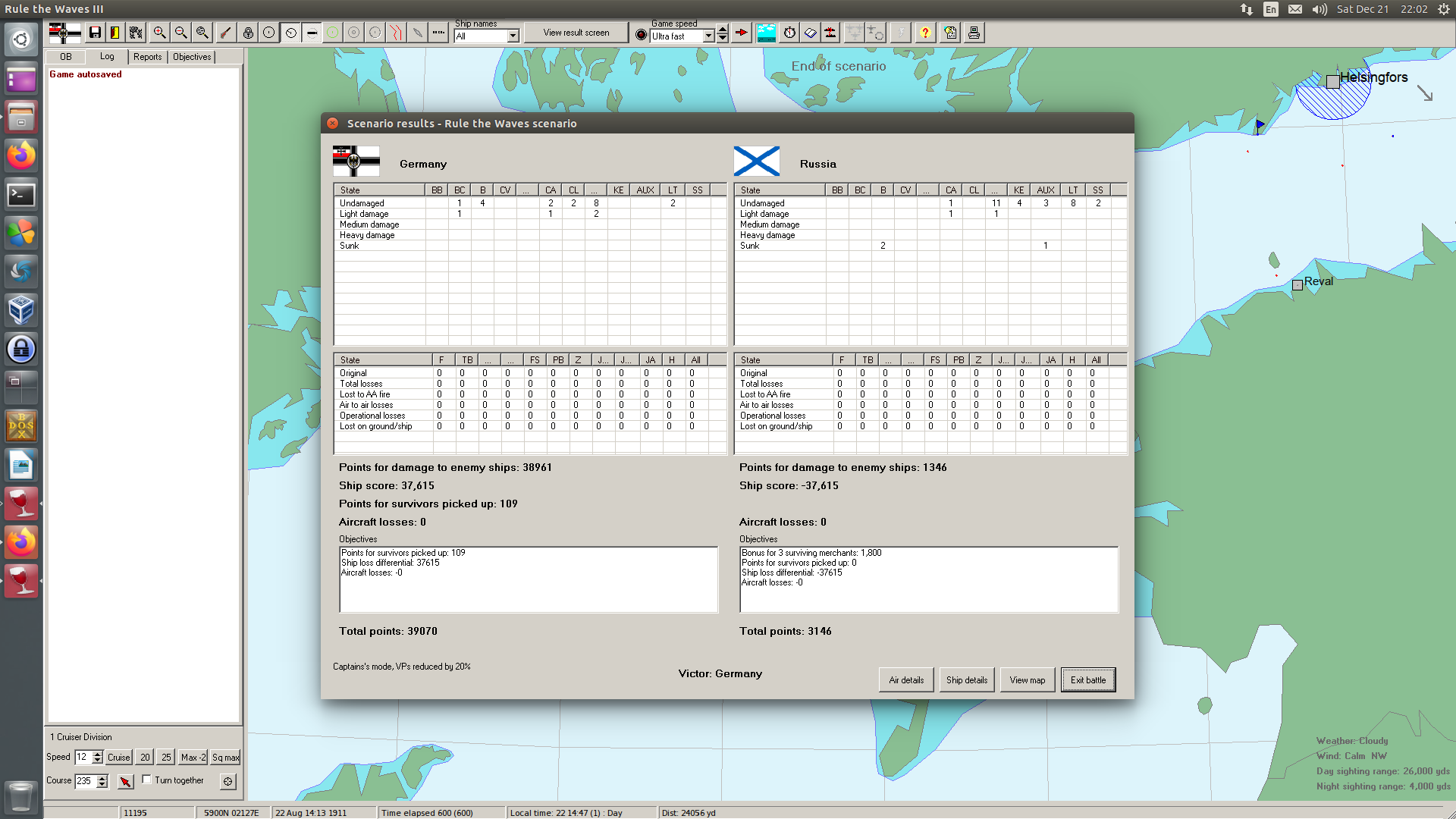Open the Terminal from the dock

[x=21, y=195]
